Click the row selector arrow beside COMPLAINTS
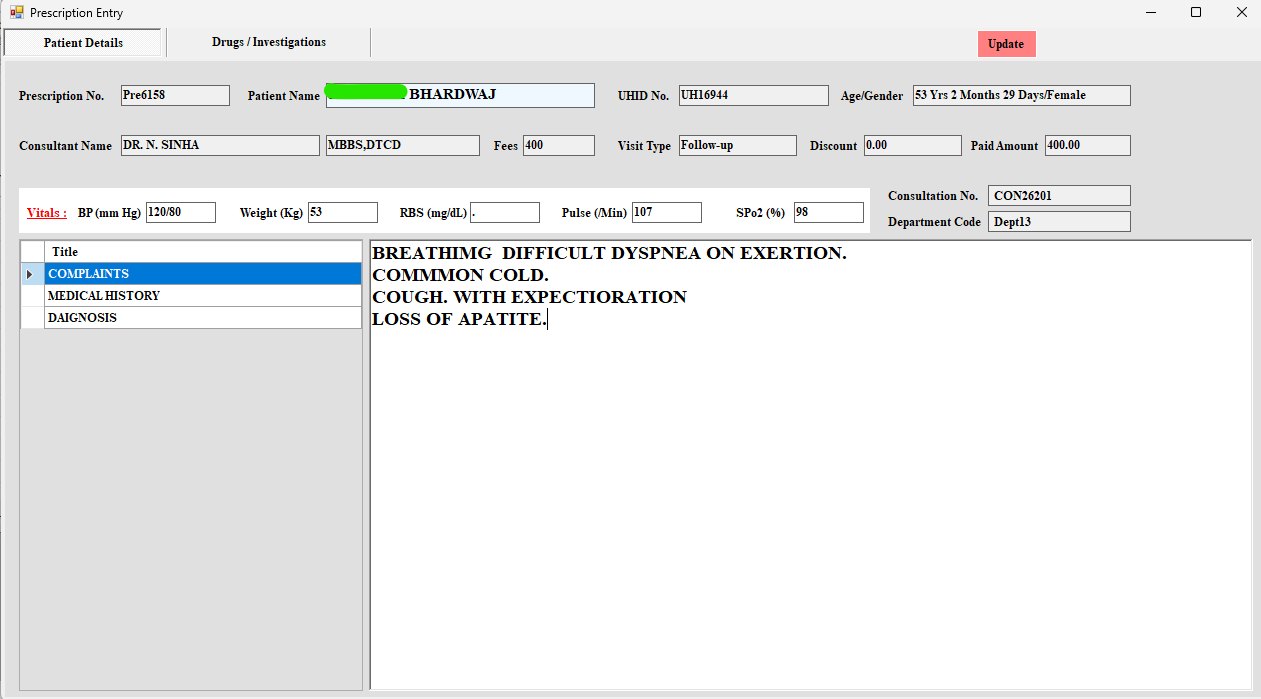 pyautogui.click(x=32, y=274)
